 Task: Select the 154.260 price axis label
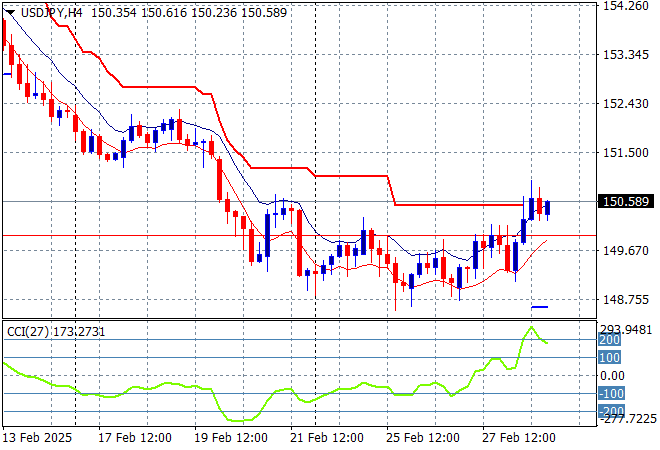(624, 6)
